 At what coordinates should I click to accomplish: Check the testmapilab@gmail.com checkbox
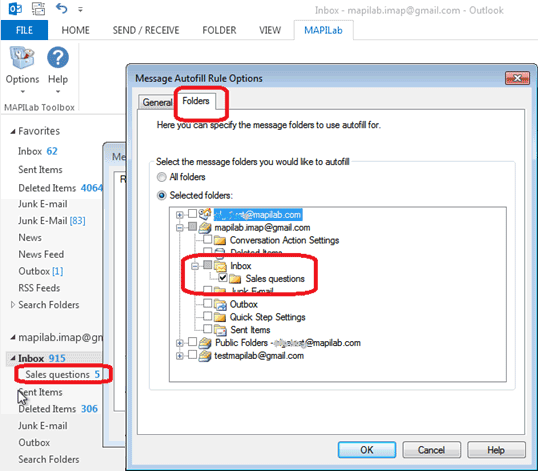pos(192,354)
